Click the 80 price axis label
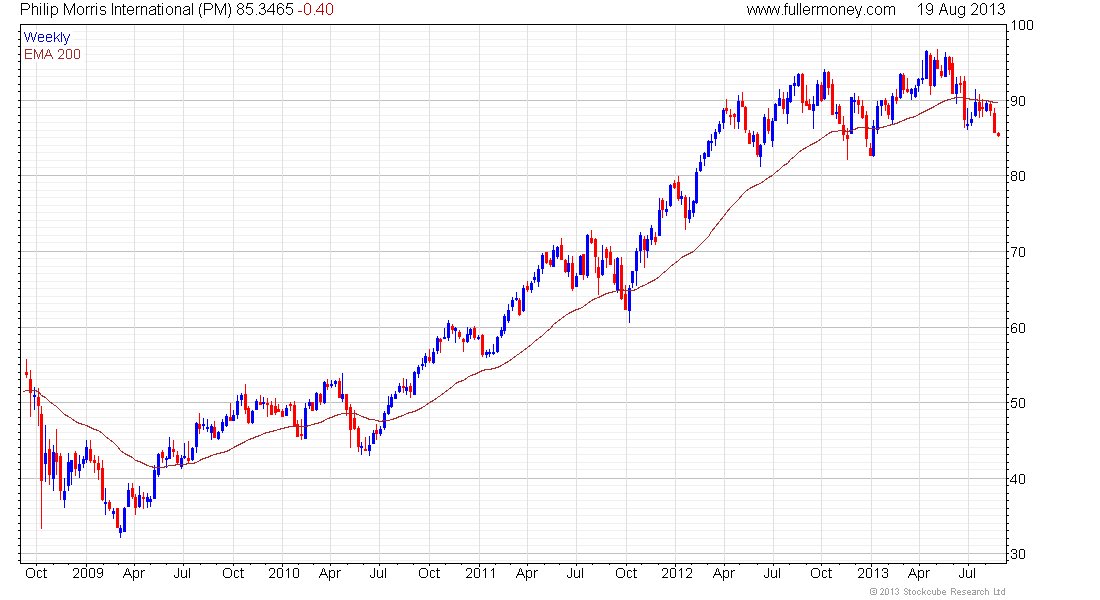This screenshot has width=1100, height=600. [1017, 176]
